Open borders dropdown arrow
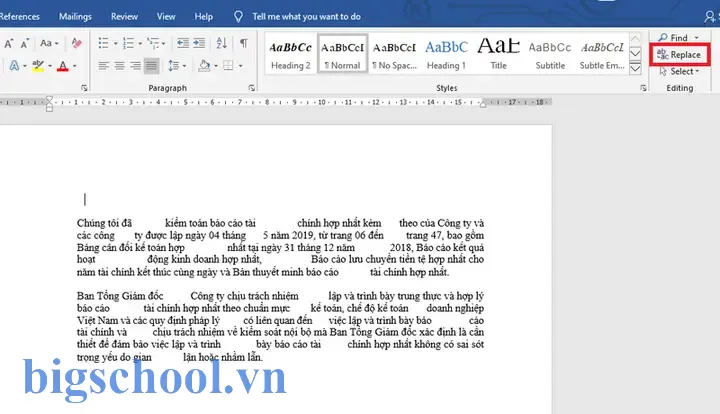 click(x=240, y=66)
